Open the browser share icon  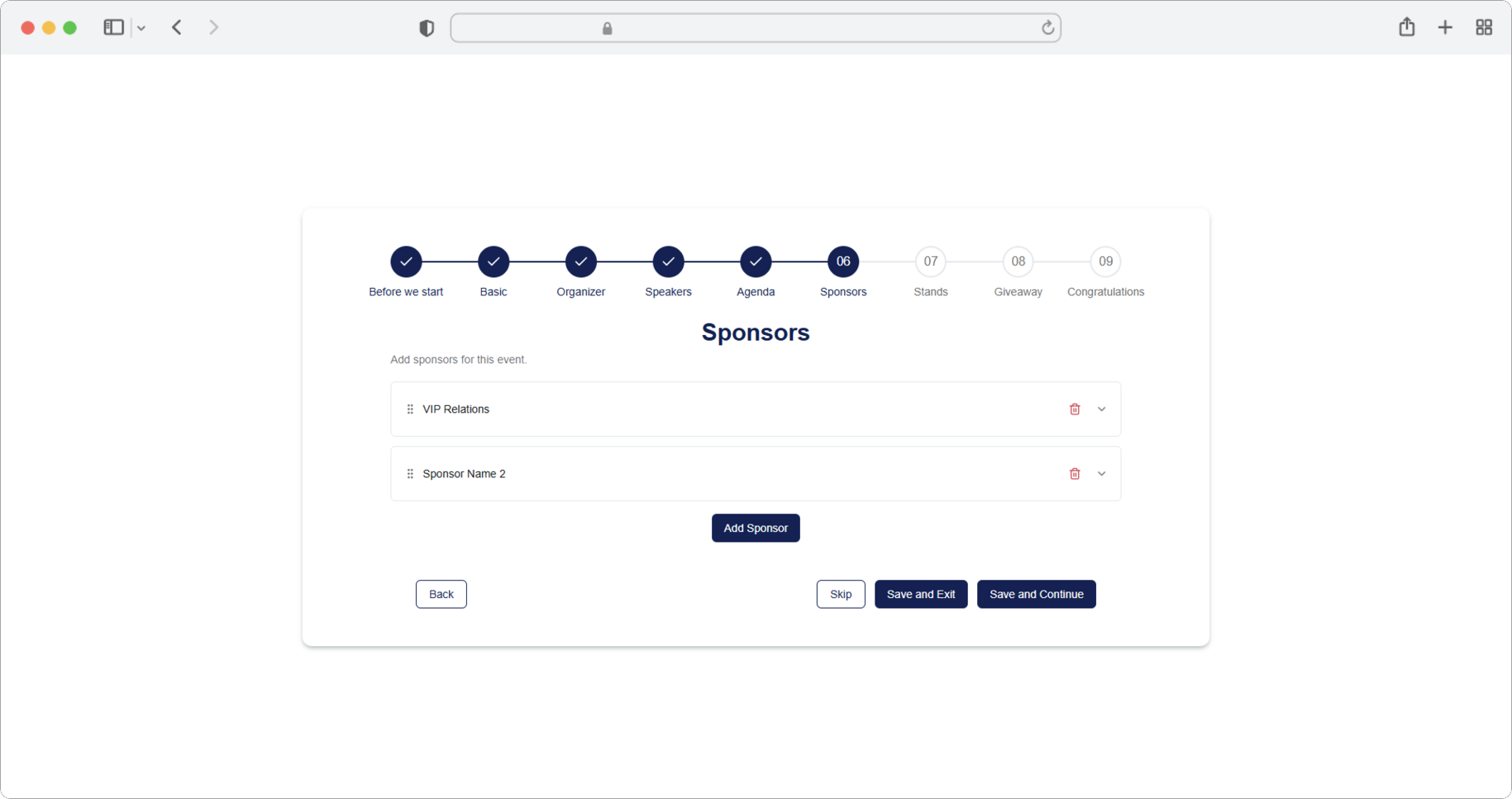(1406, 27)
